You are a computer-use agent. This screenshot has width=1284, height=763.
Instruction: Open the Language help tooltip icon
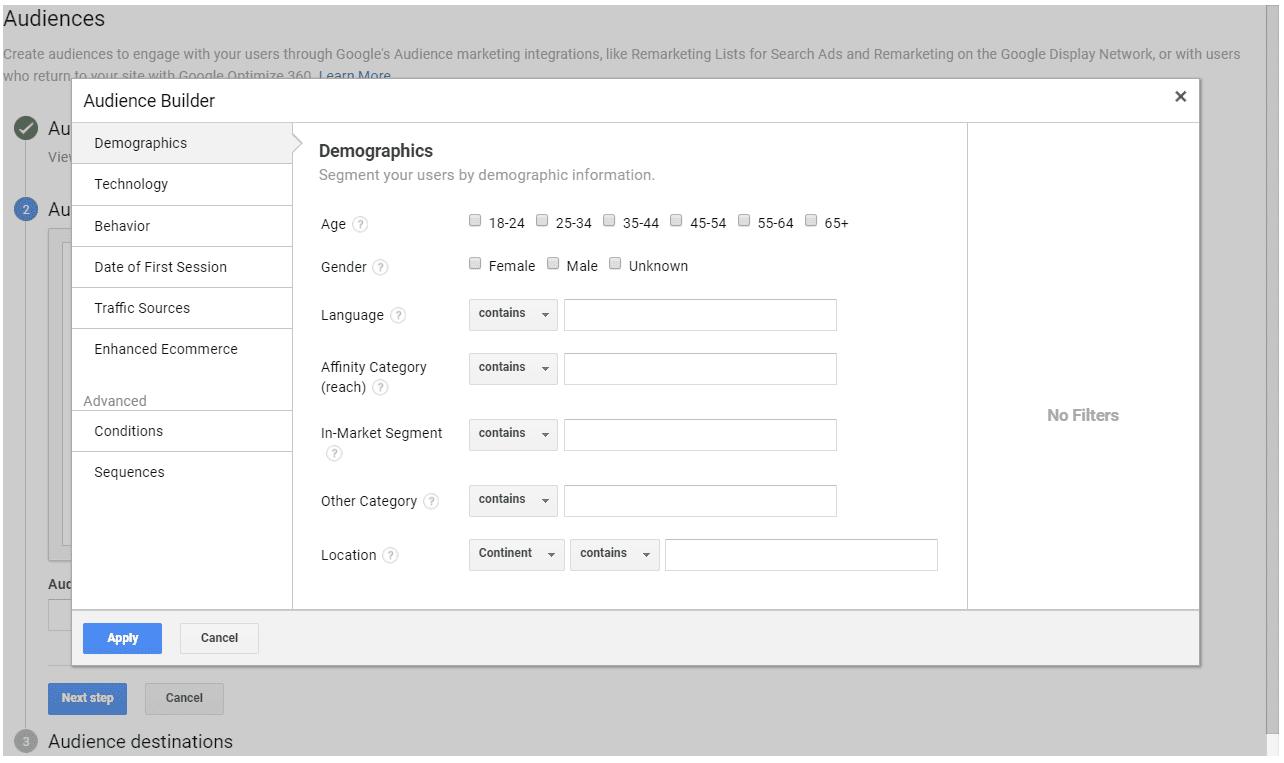[398, 315]
